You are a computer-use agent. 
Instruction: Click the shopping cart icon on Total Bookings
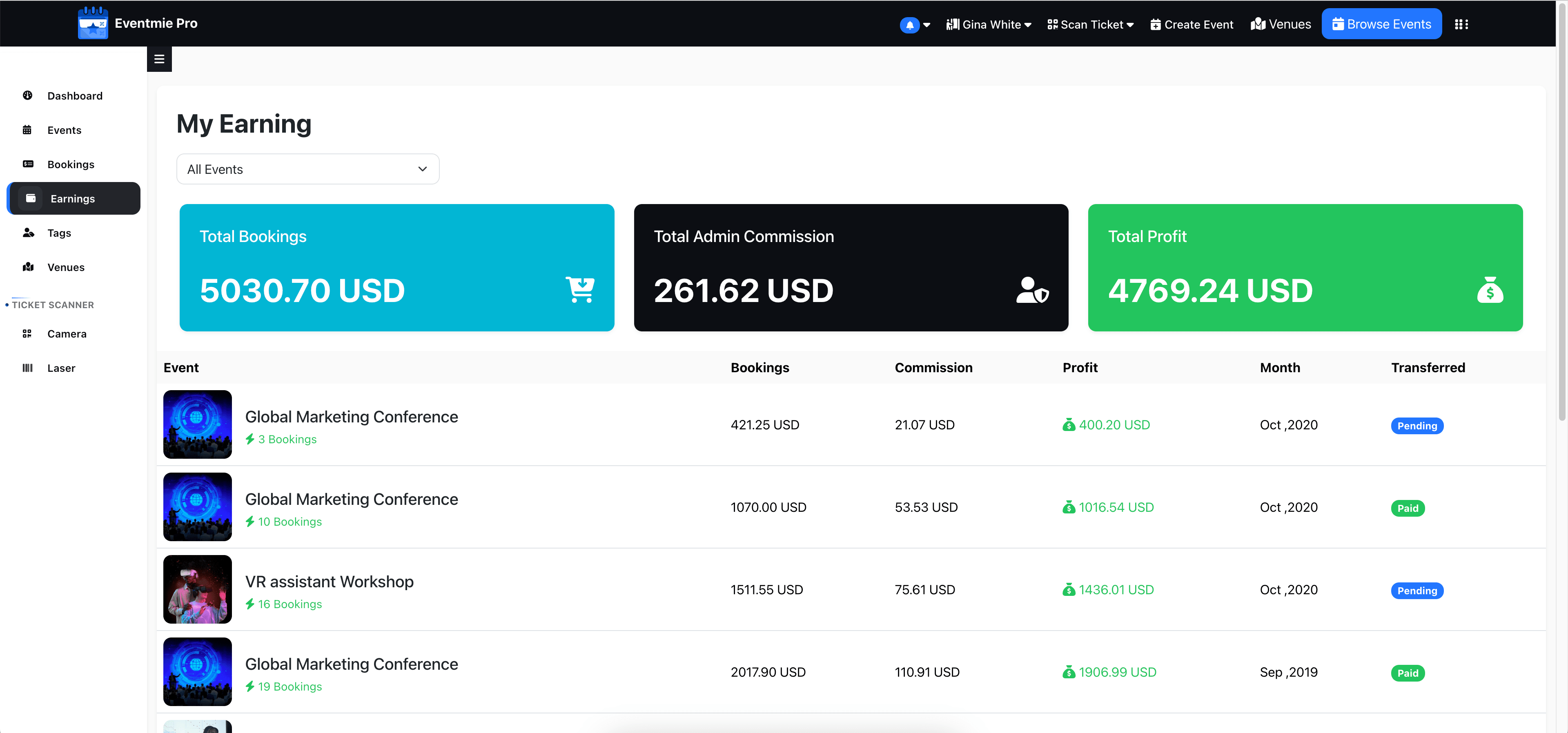pos(580,289)
